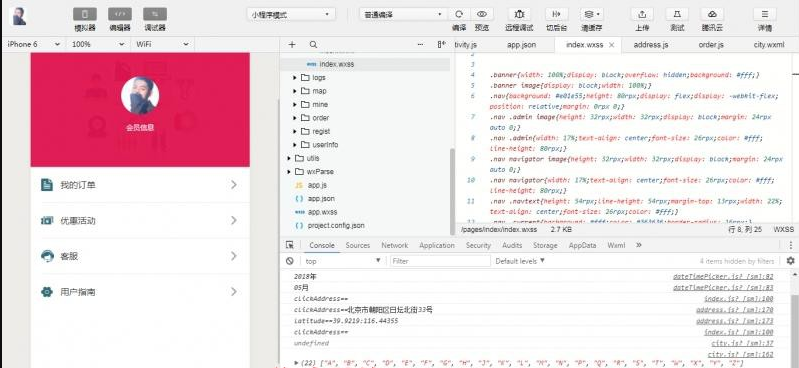Toggle the 编辑器 editor panel button

[120, 14]
